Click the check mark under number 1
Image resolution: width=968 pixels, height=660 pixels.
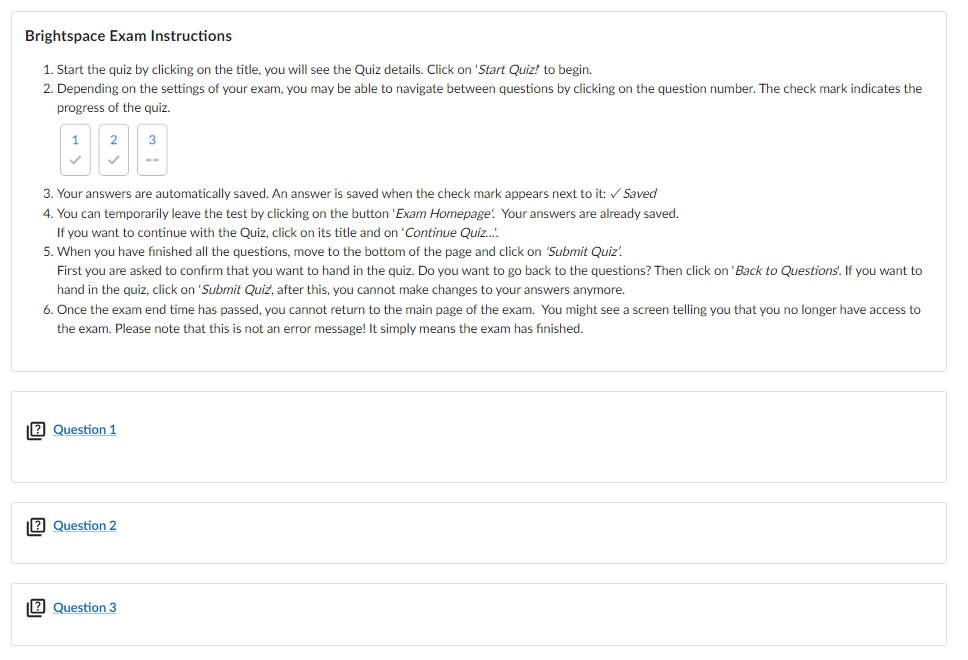[x=75, y=161]
